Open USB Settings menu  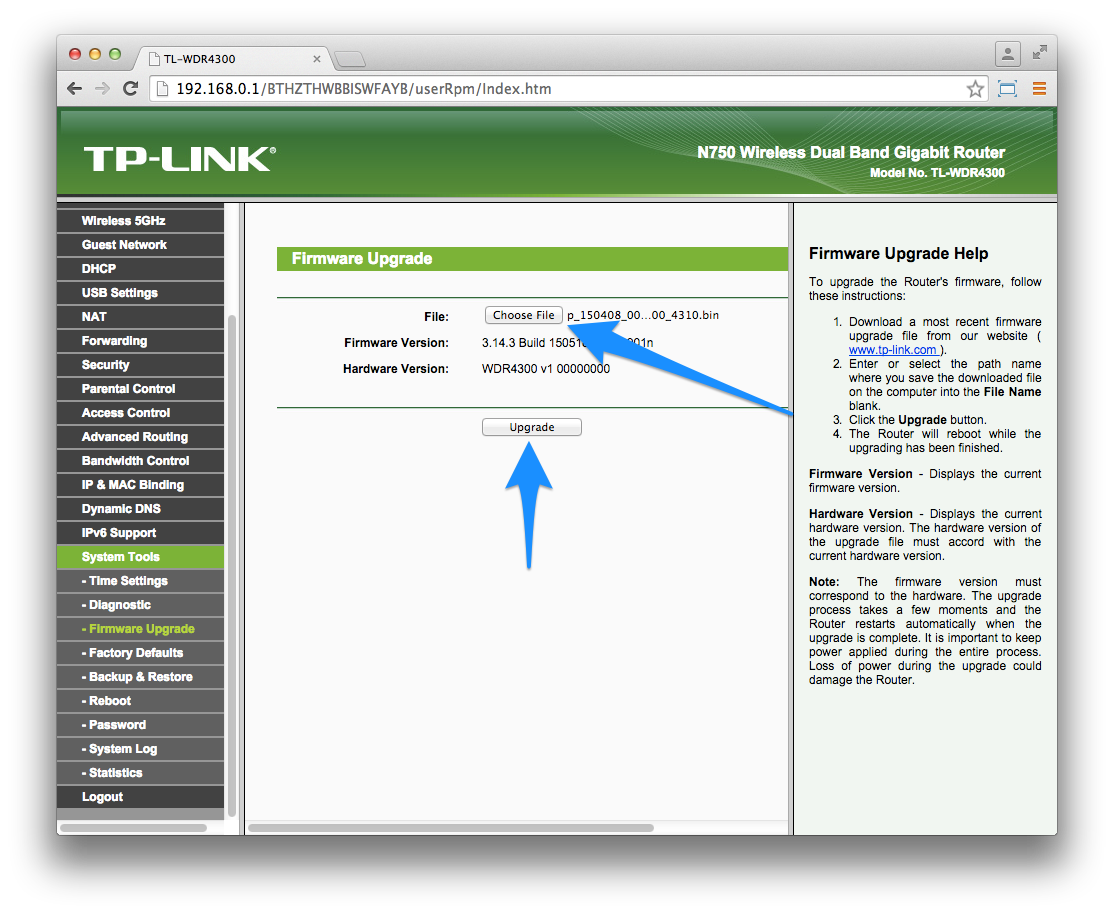coord(141,293)
